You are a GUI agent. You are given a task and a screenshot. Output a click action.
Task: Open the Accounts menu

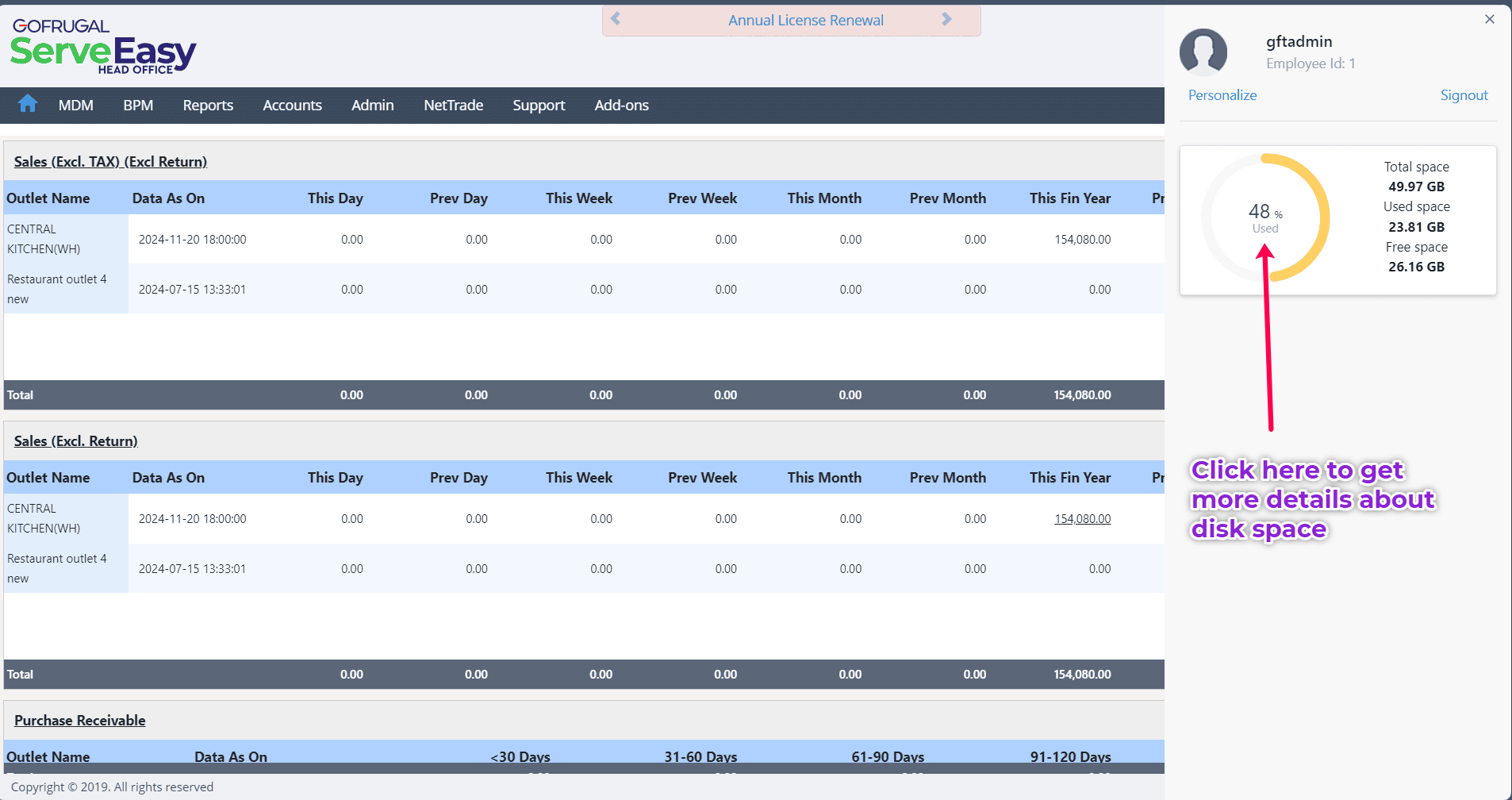coord(293,106)
